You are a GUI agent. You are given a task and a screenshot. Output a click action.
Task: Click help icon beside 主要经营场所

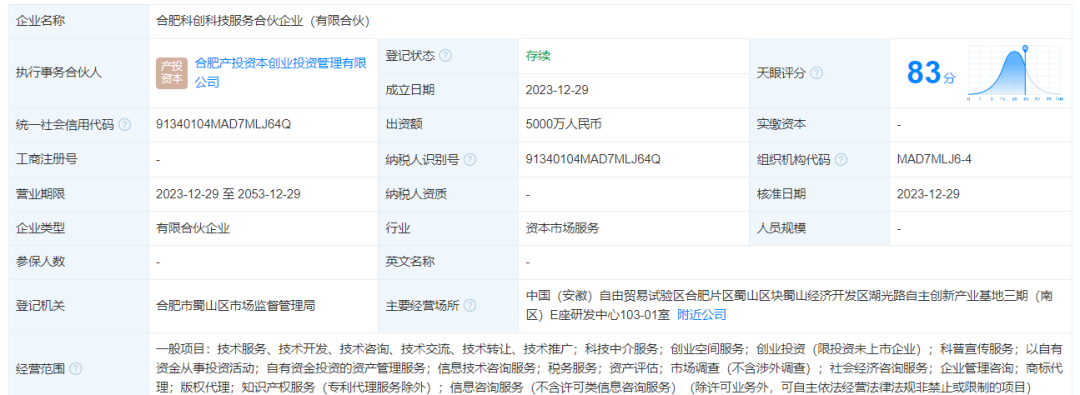pos(470,305)
